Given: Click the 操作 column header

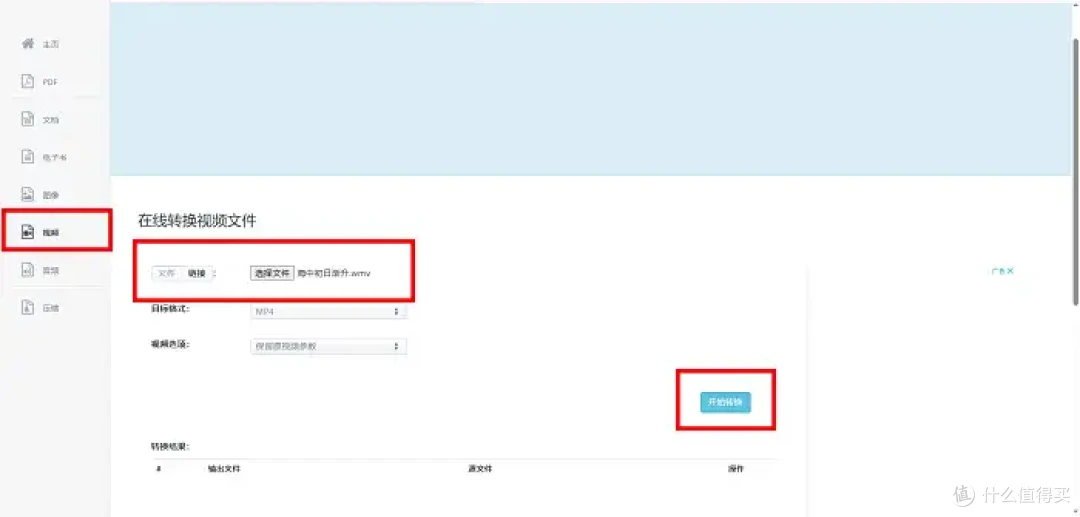Looking at the screenshot, I should click(736, 469).
